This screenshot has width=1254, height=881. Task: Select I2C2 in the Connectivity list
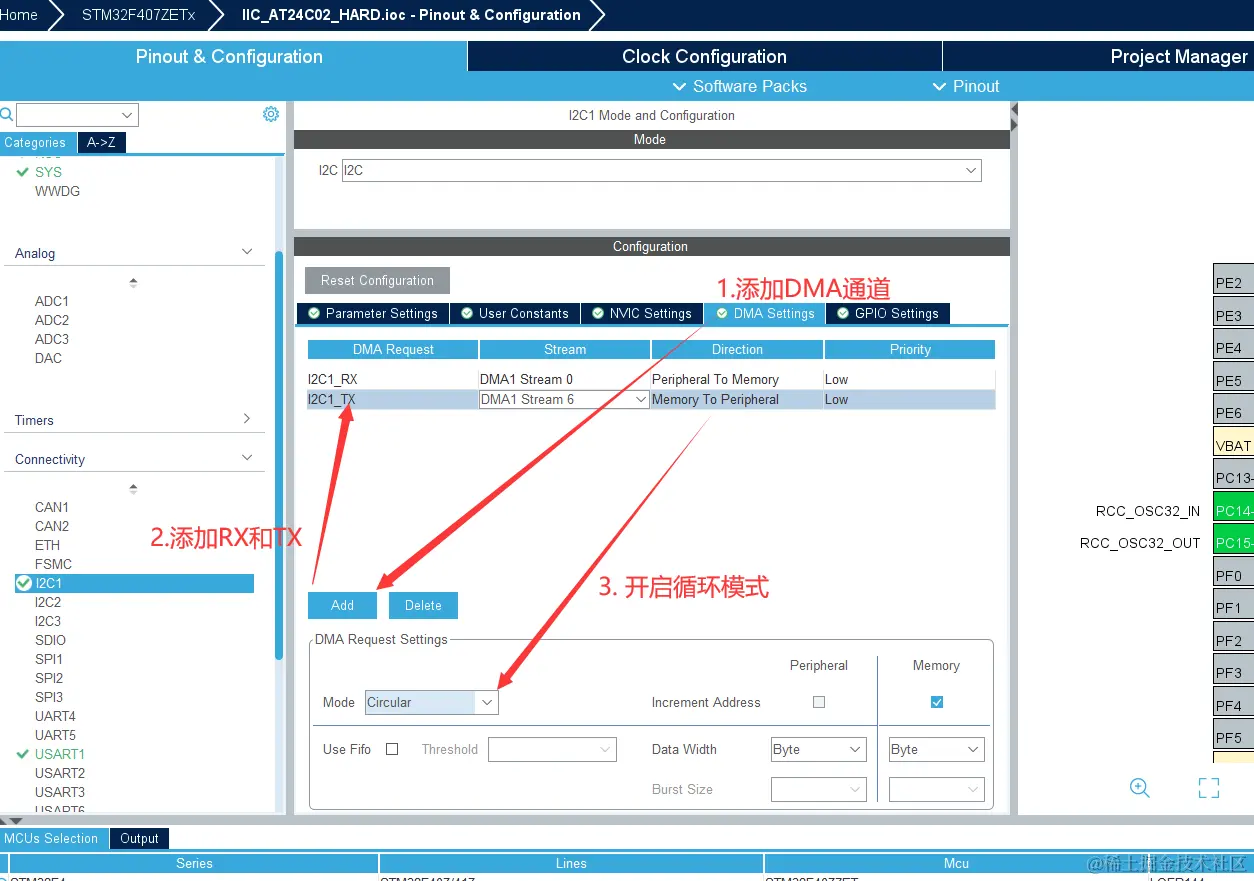(48, 602)
